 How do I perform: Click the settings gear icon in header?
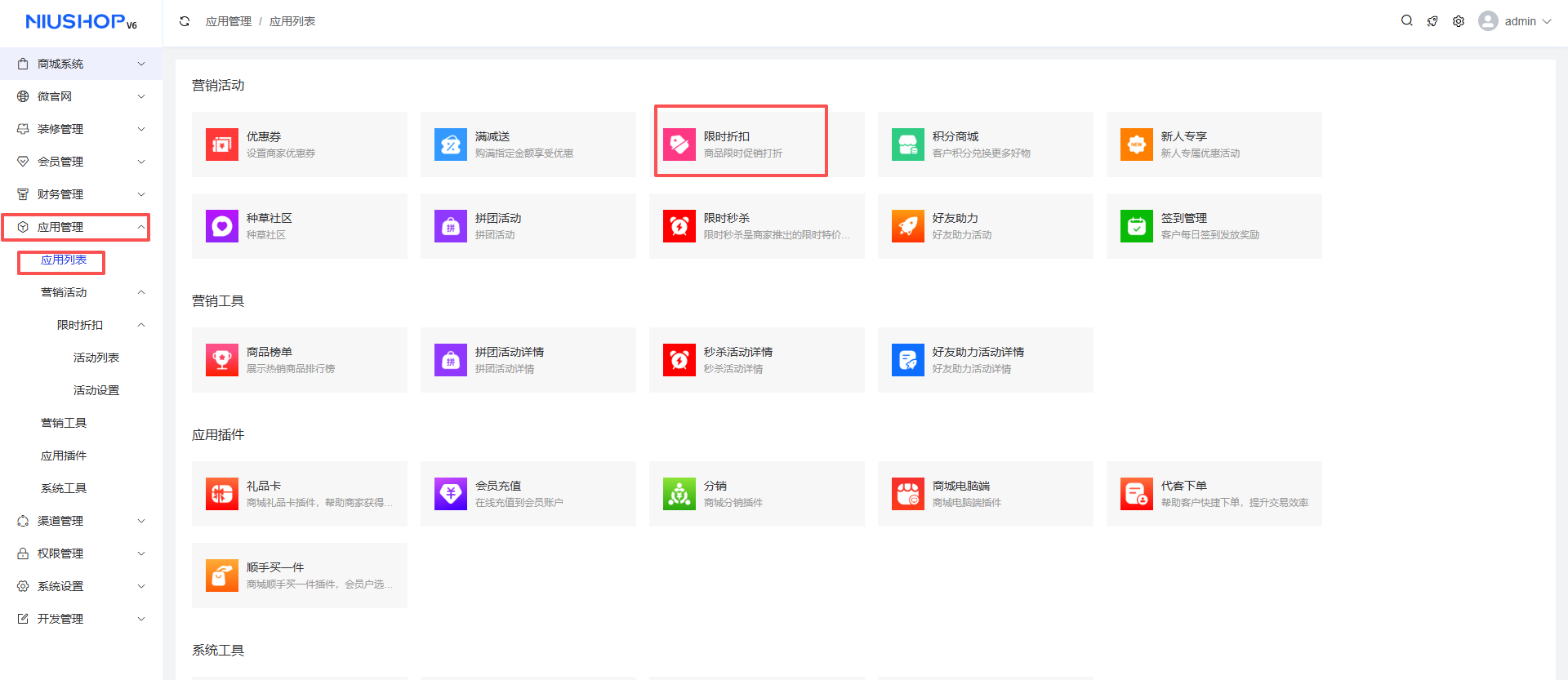point(1459,21)
